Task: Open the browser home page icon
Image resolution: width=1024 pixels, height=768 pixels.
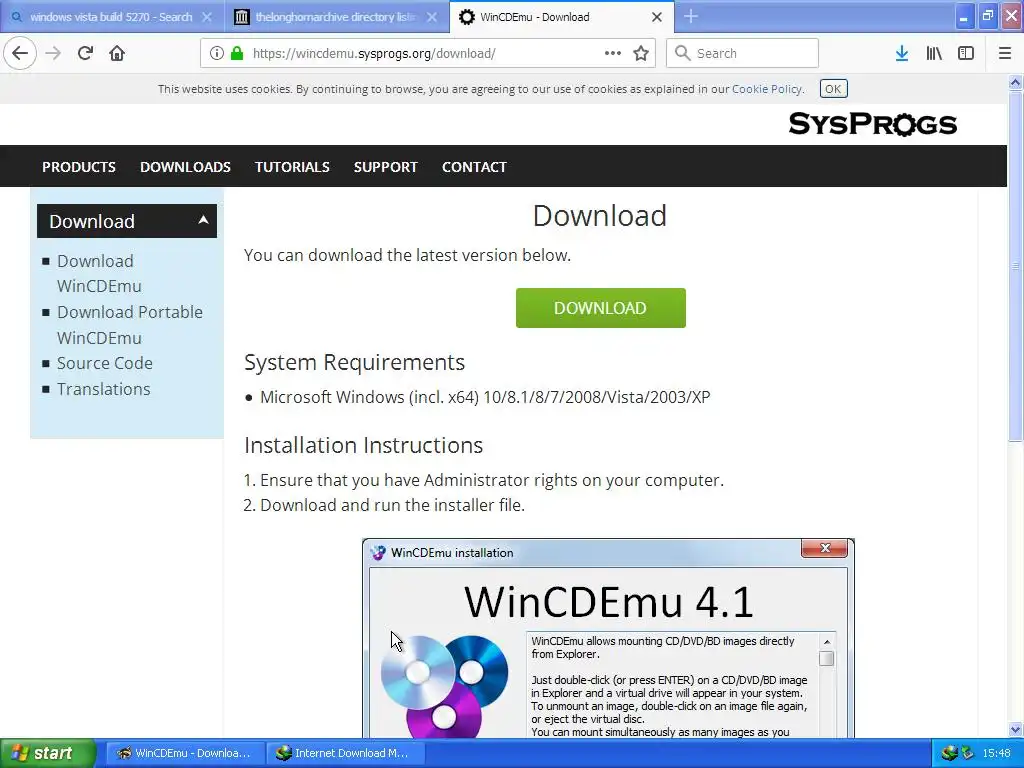Action: (117, 53)
